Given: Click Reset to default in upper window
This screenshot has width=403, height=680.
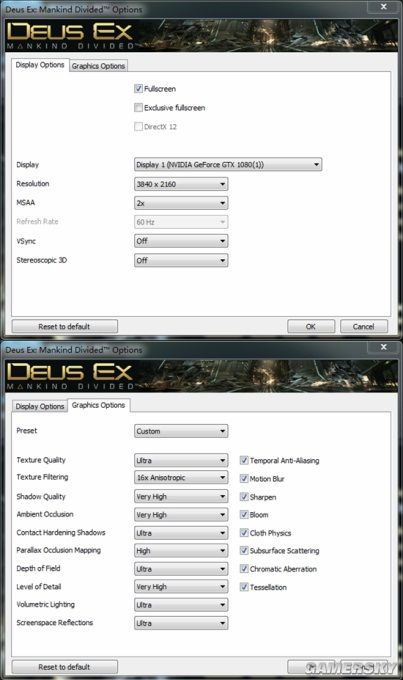Looking at the screenshot, I should (x=65, y=327).
